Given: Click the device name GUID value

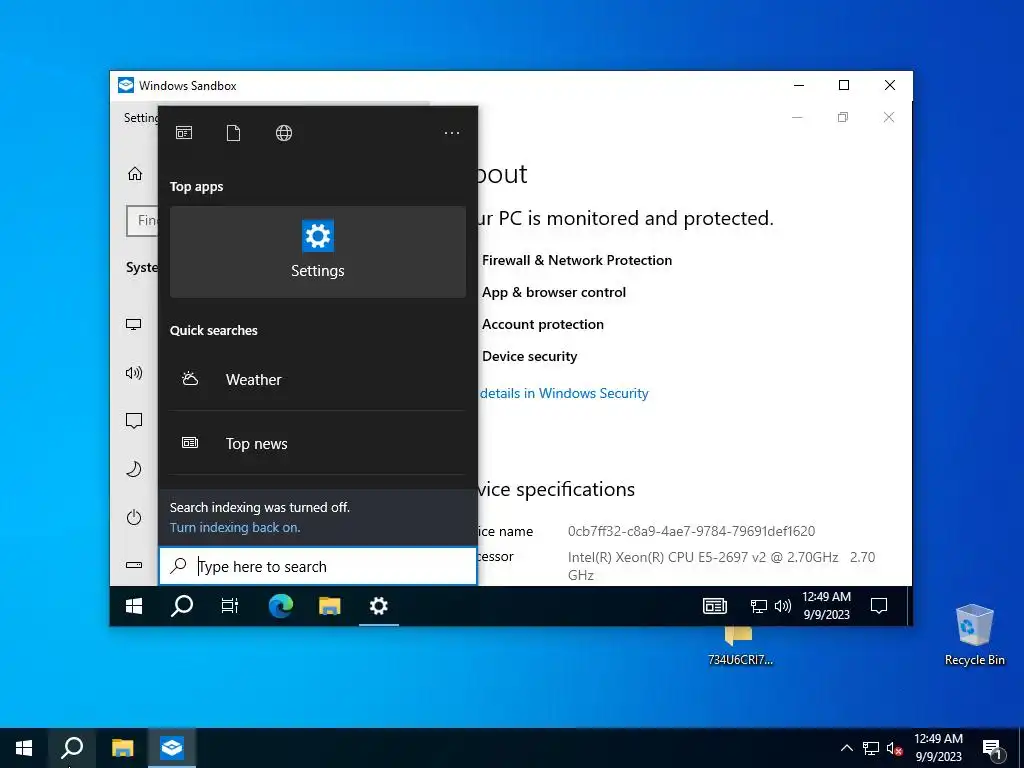Looking at the screenshot, I should 692,531.
